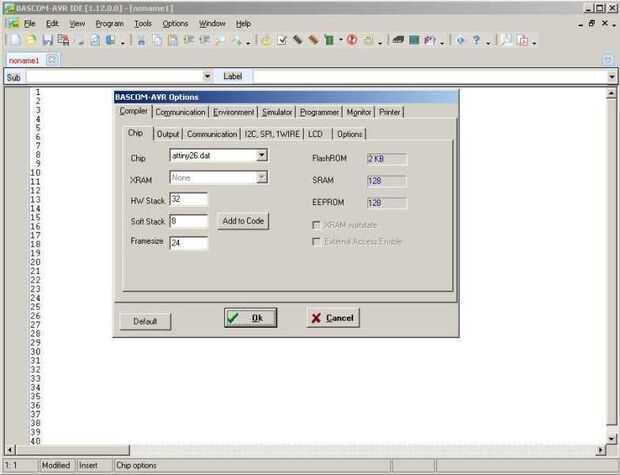Open dropdown arrow next to green chip icon
The width and height of the screenshot is (620, 475).
340,40
